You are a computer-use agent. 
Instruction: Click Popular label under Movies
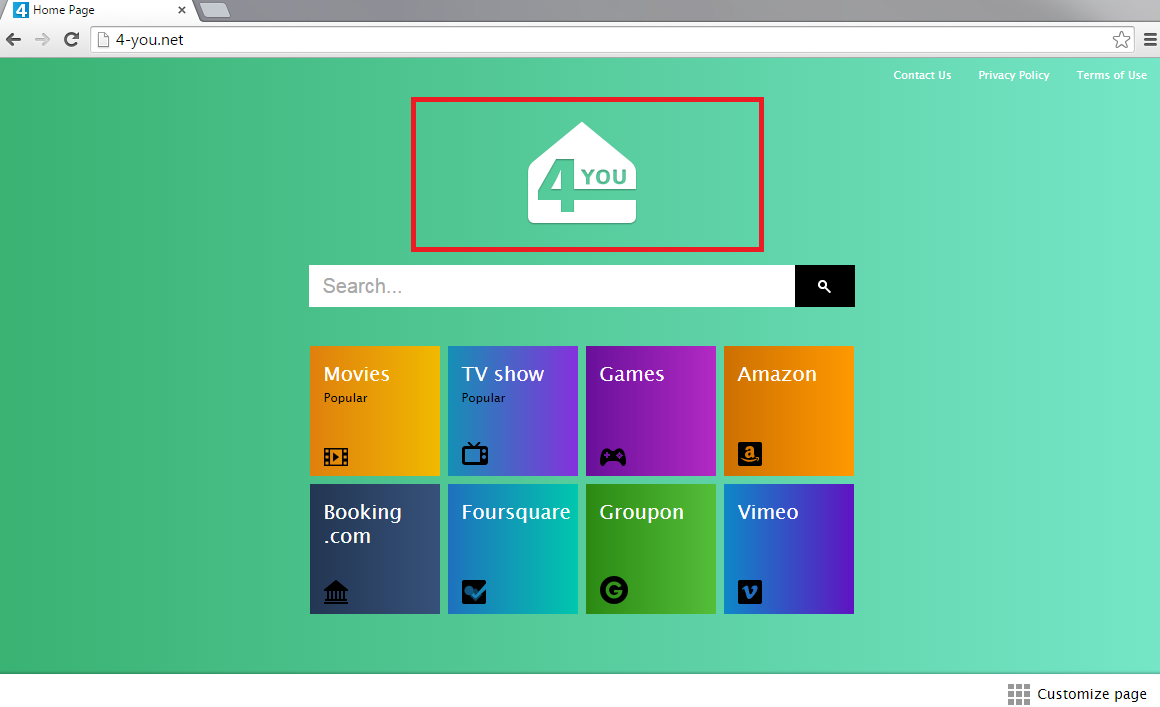(345, 398)
